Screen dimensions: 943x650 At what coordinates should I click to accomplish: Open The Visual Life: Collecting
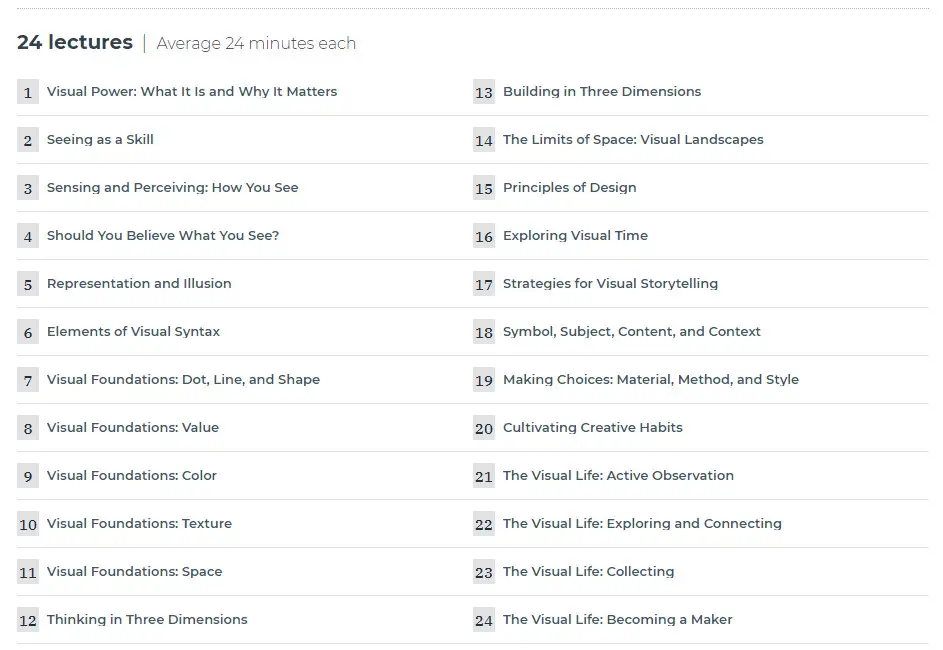tap(589, 572)
